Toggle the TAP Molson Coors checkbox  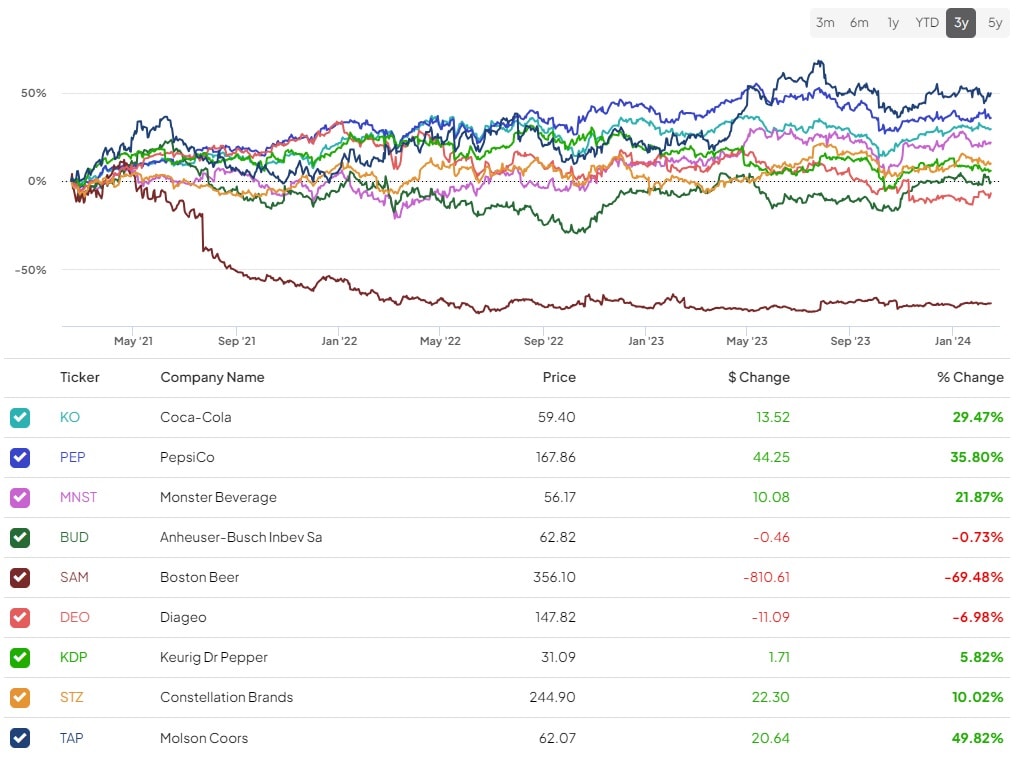pyautogui.click(x=20, y=738)
